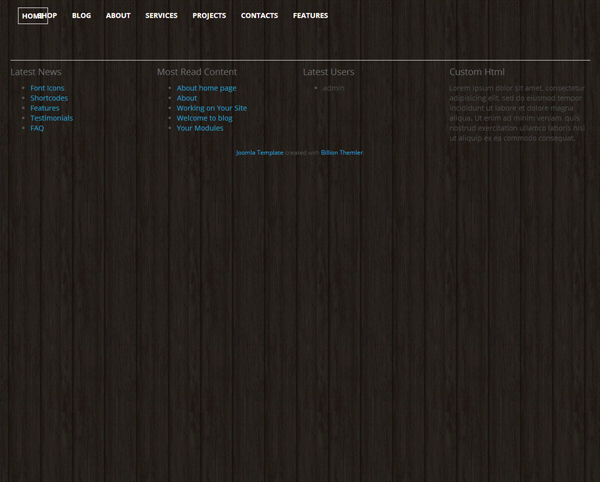Go to ABOUT in the top navigation
The height and width of the screenshot is (482, 600).
click(118, 16)
